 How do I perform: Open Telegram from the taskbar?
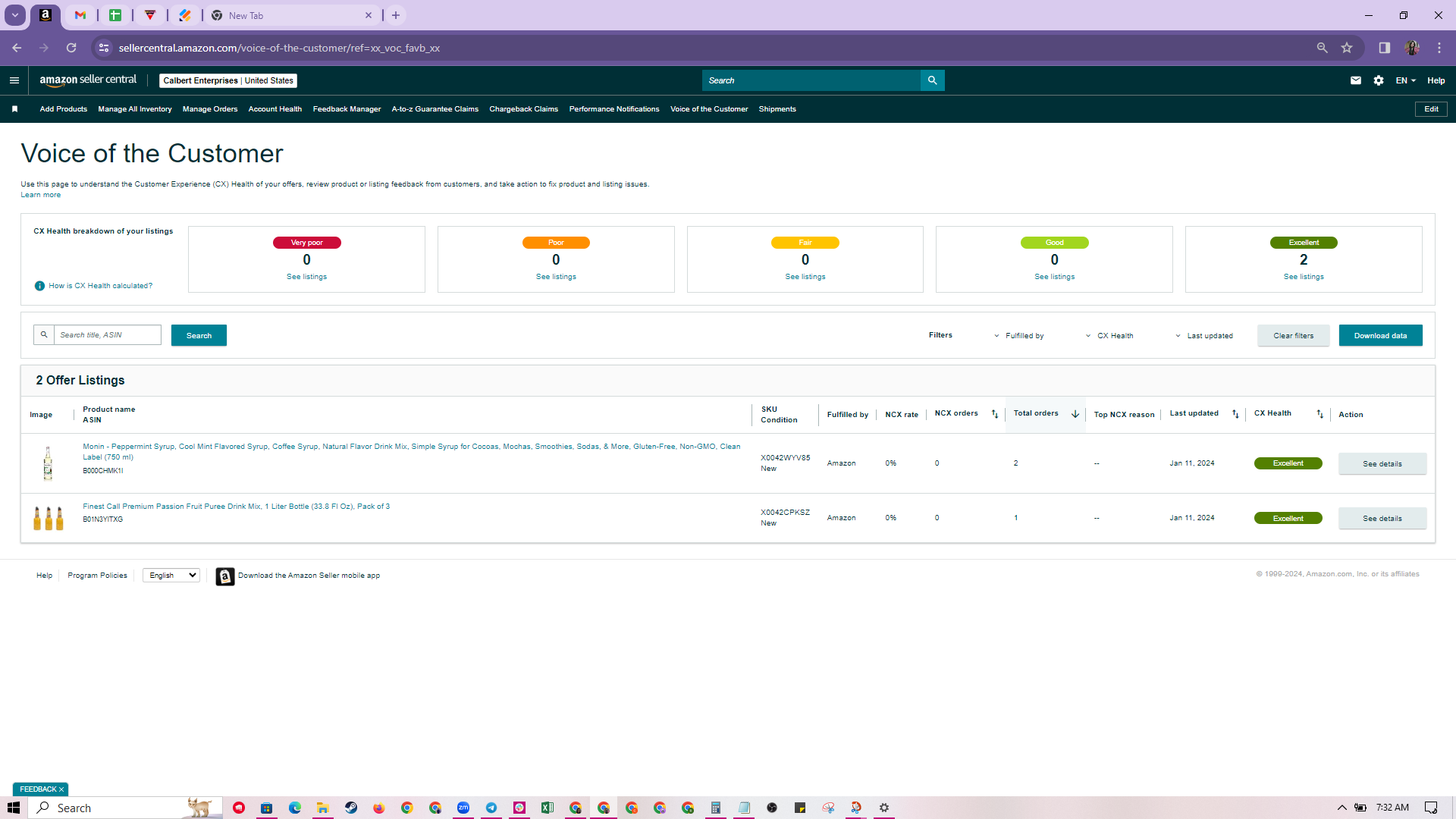491,808
